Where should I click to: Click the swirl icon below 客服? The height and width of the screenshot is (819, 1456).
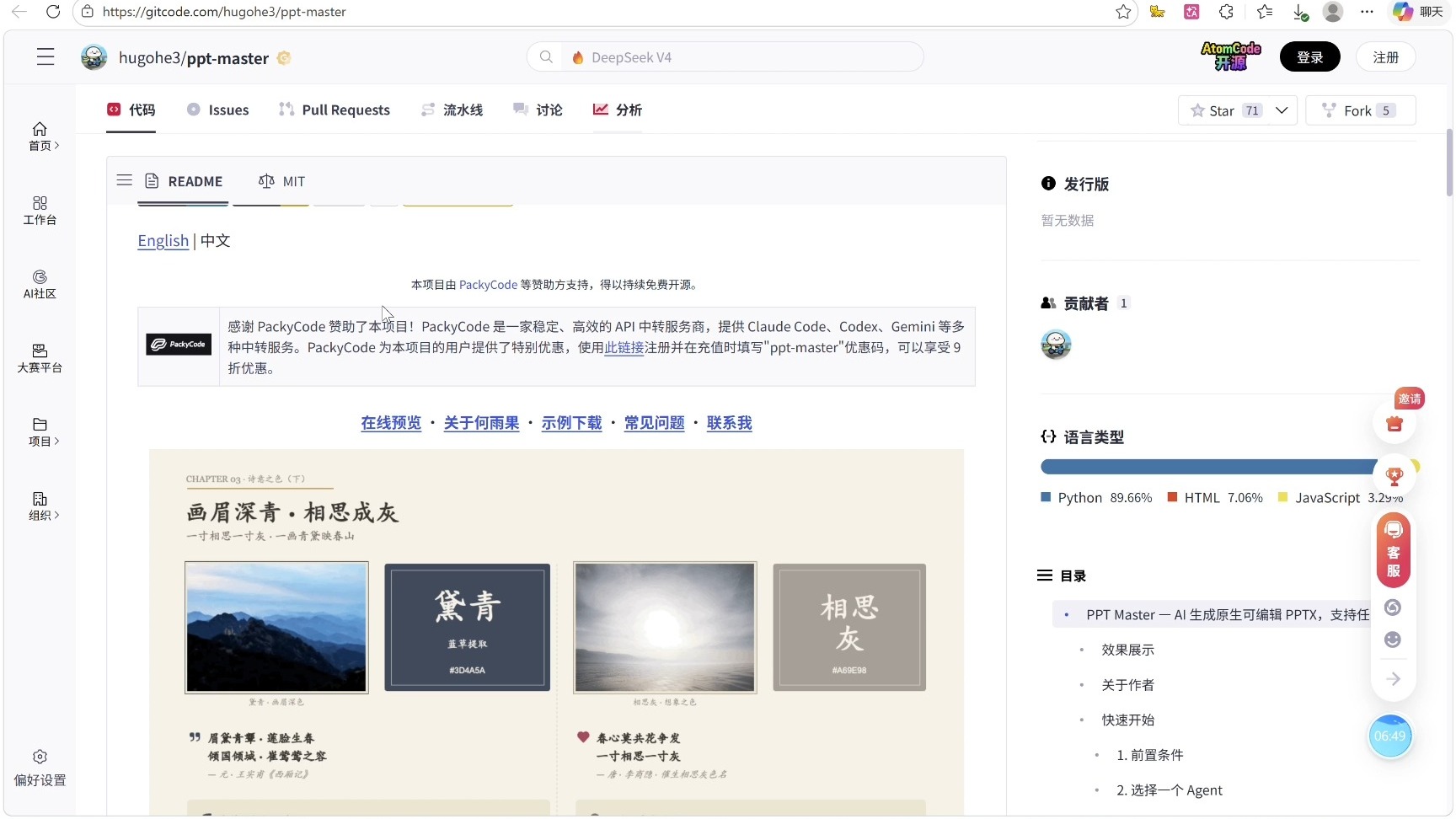[x=1393, y=608]
